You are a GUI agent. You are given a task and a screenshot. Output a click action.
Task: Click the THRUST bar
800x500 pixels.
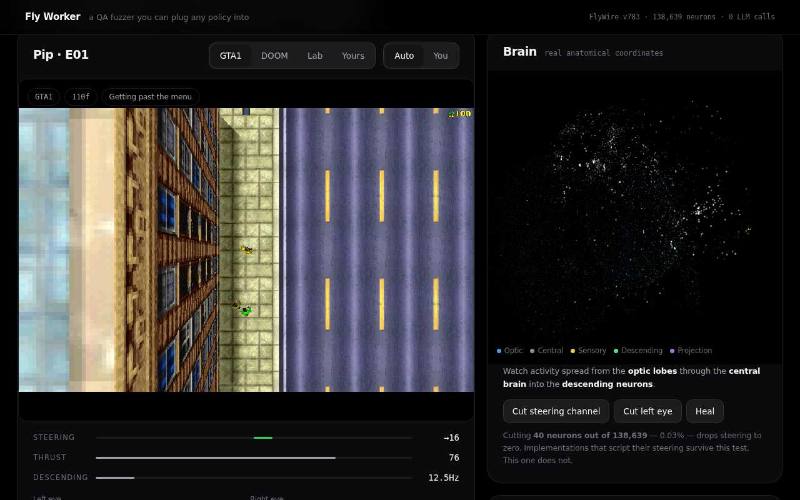coord(254,458)
